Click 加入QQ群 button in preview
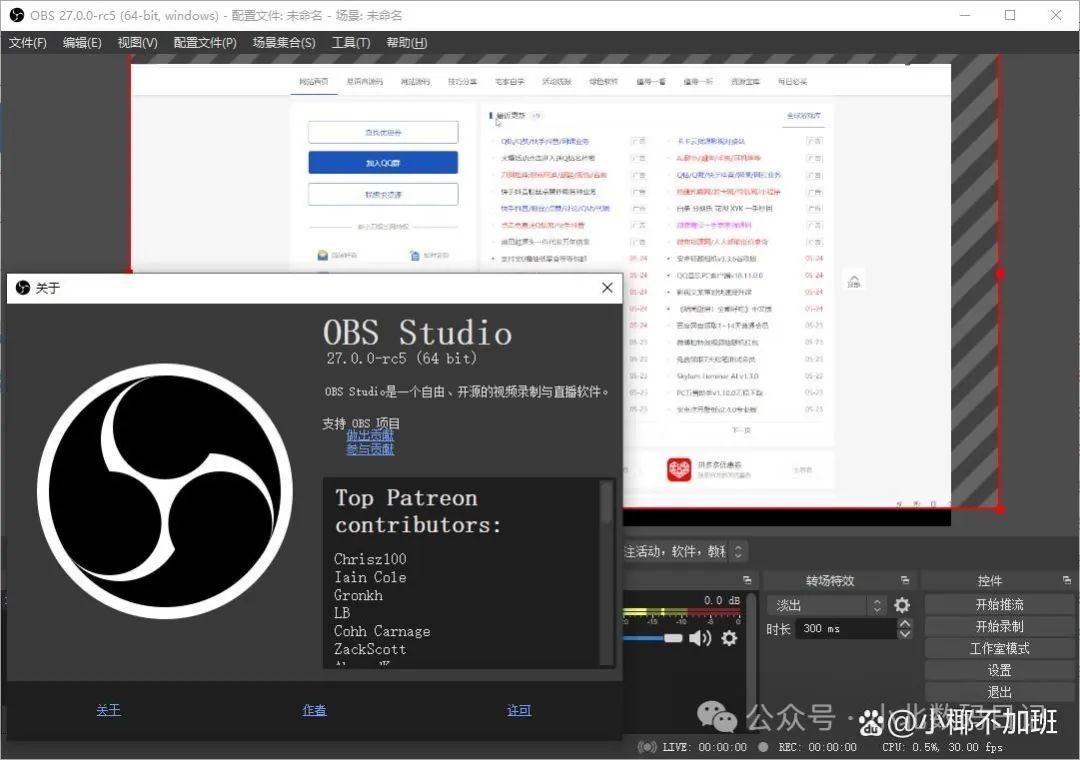Image resolution: width=1080 pixels, height=760 pixels. click(383, 163)
